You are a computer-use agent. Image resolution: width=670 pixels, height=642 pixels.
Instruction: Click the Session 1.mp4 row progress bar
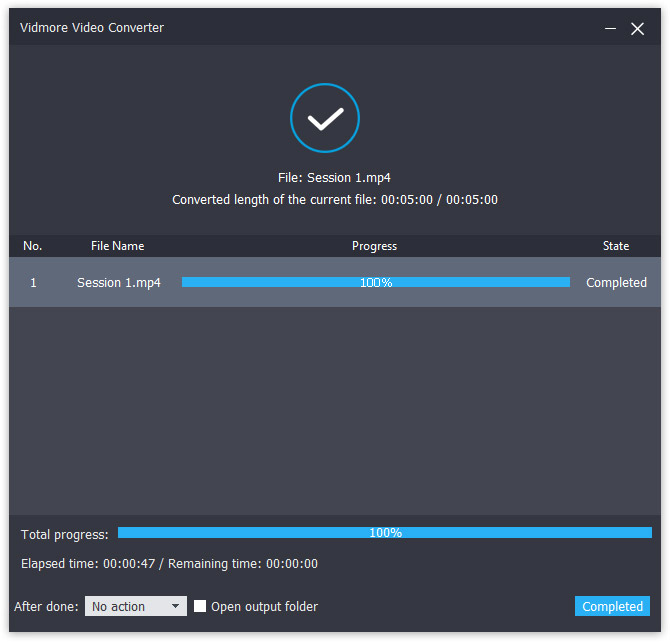[375, 283]
